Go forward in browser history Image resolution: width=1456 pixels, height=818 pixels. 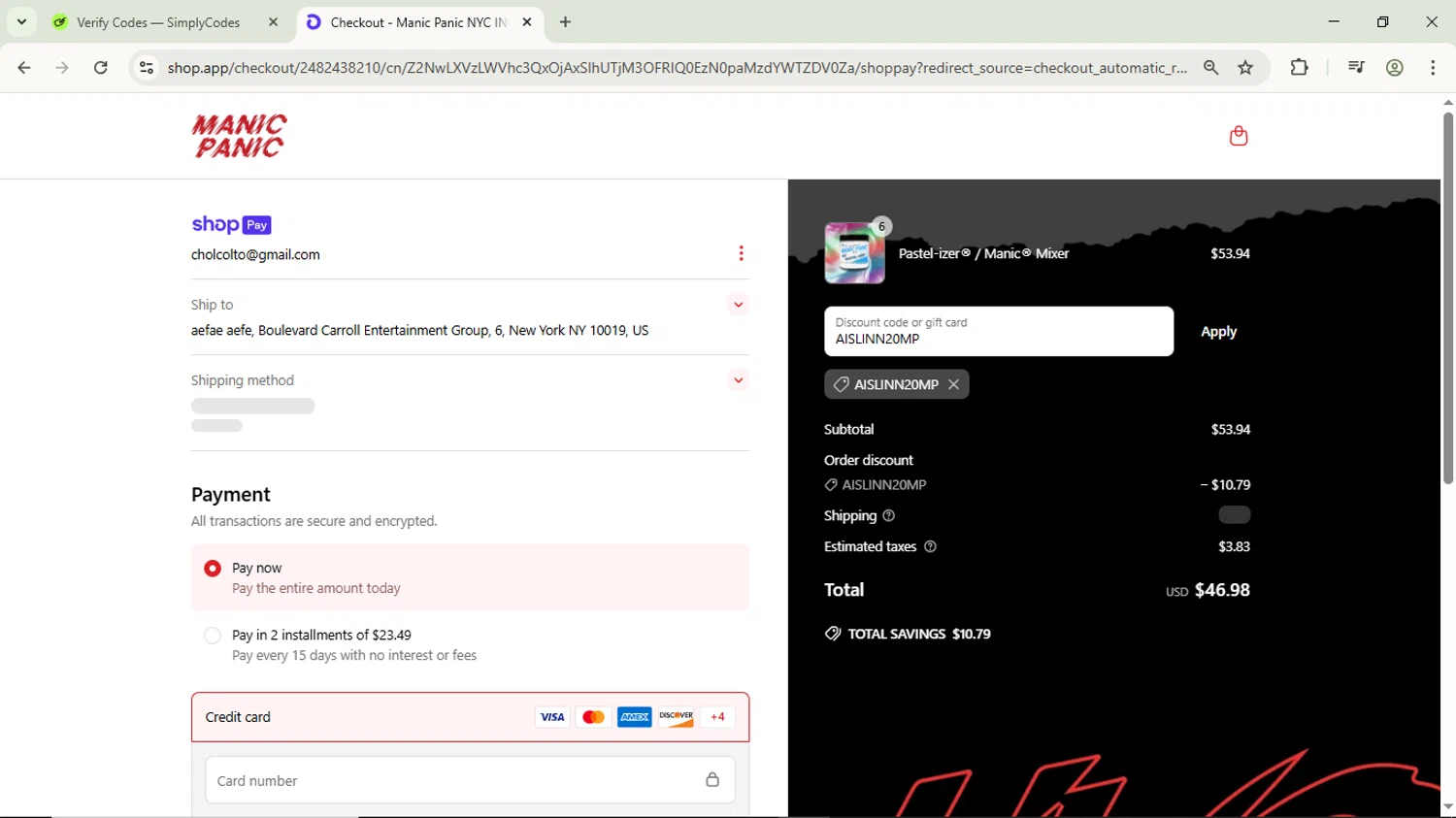pos(62,68)
